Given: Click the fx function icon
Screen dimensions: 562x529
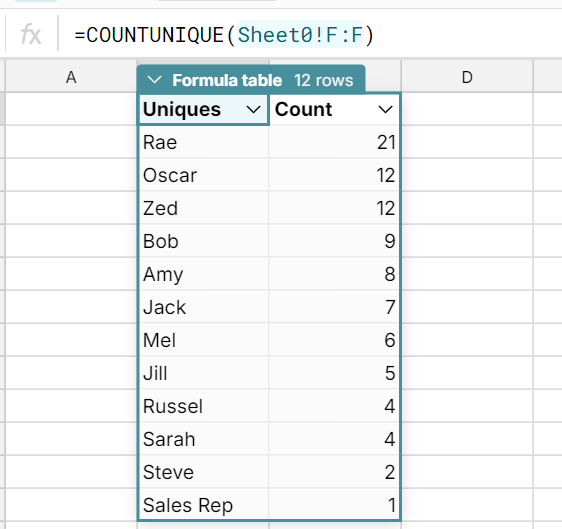Looking at the screenshot, I should tap(31, 35).
